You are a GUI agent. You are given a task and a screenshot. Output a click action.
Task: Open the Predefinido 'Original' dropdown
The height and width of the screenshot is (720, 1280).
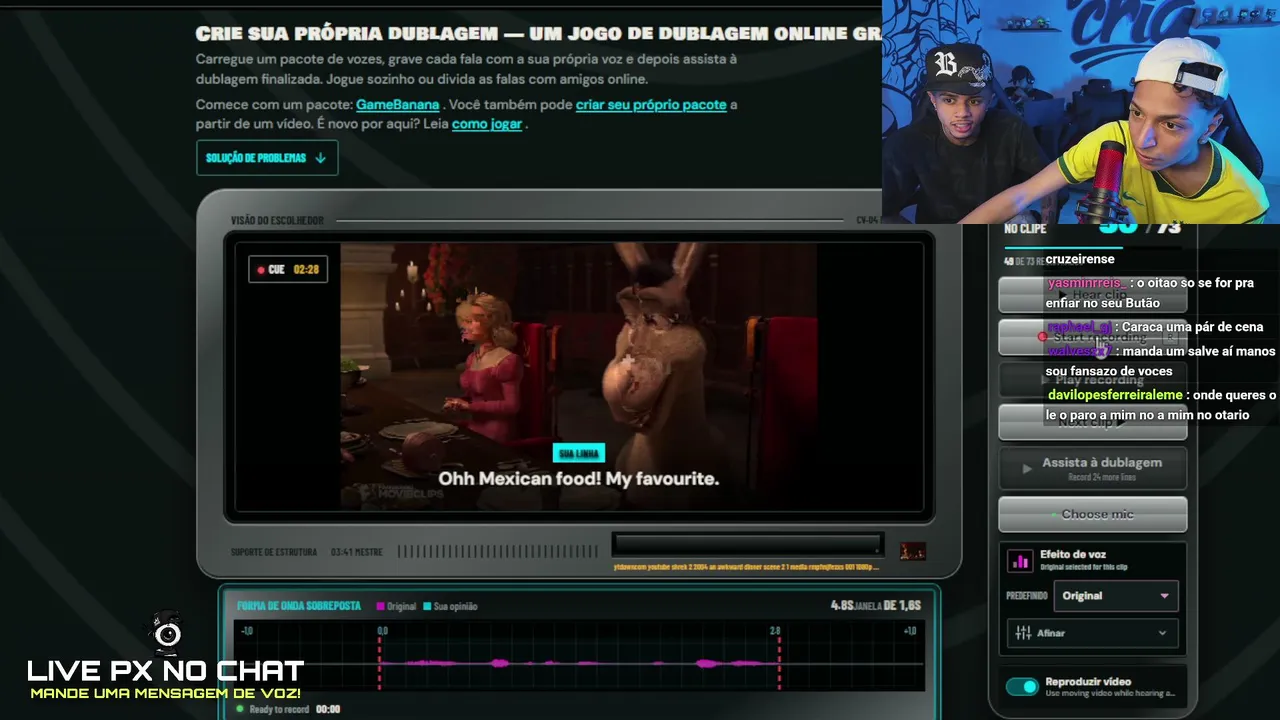[x=1115, y=596]
